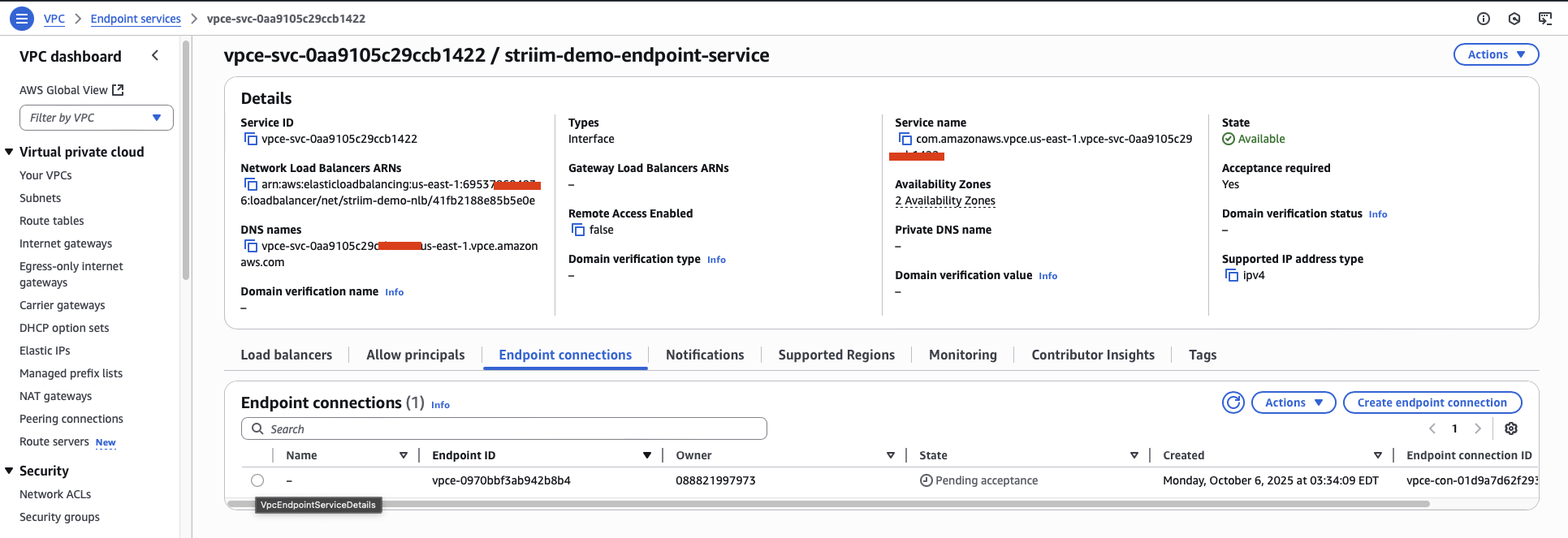
Task: Open the Endpoint connections Actions dropdown
Action: 1294,402
